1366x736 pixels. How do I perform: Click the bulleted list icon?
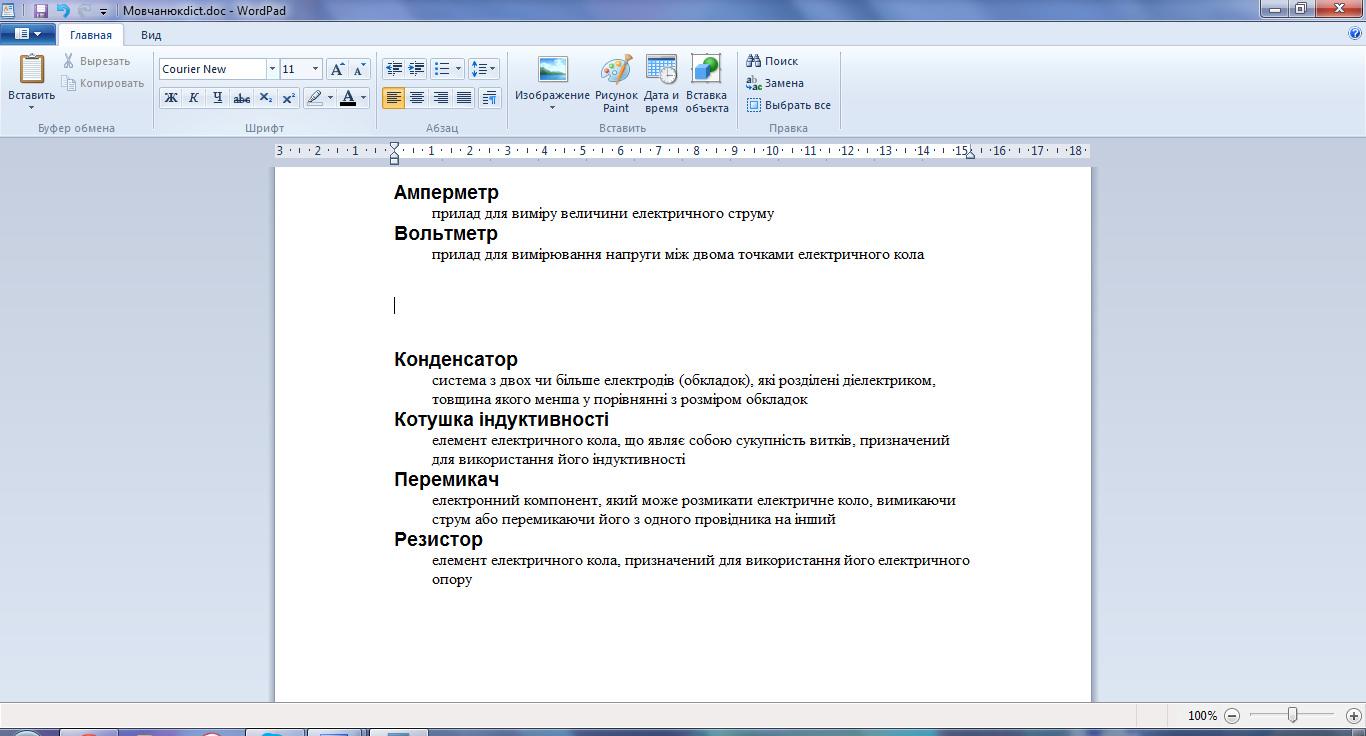tap(443, 69)
